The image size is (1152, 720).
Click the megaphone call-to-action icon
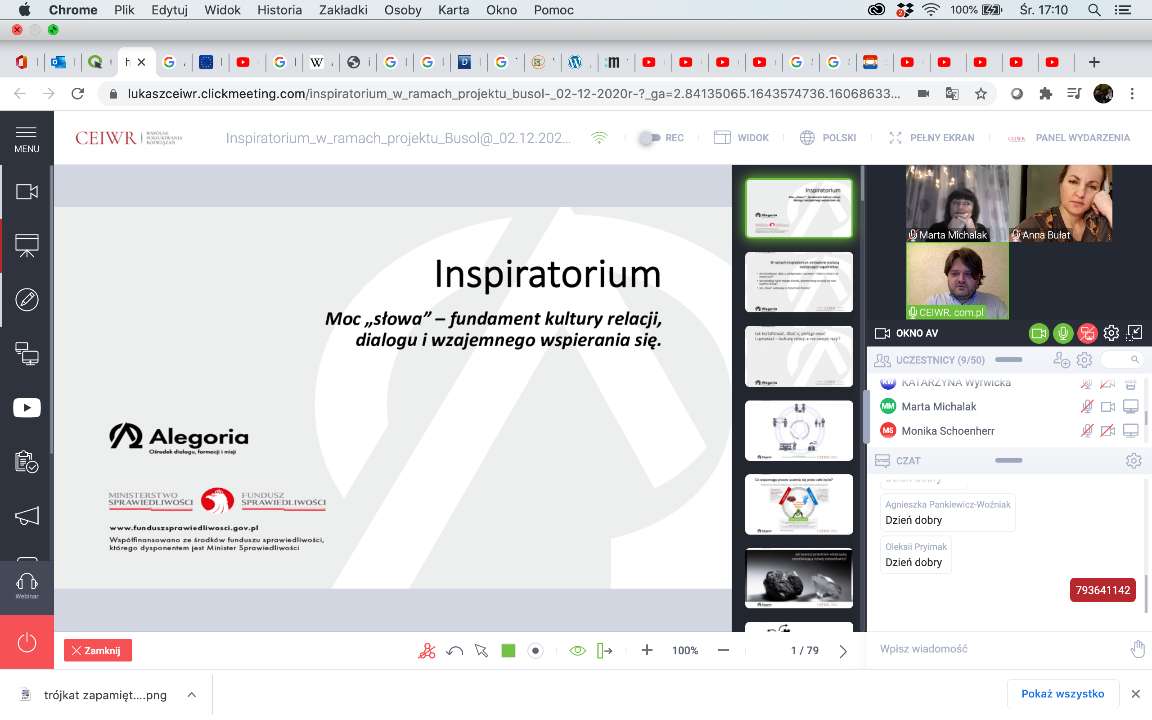(x=26, y=516)
